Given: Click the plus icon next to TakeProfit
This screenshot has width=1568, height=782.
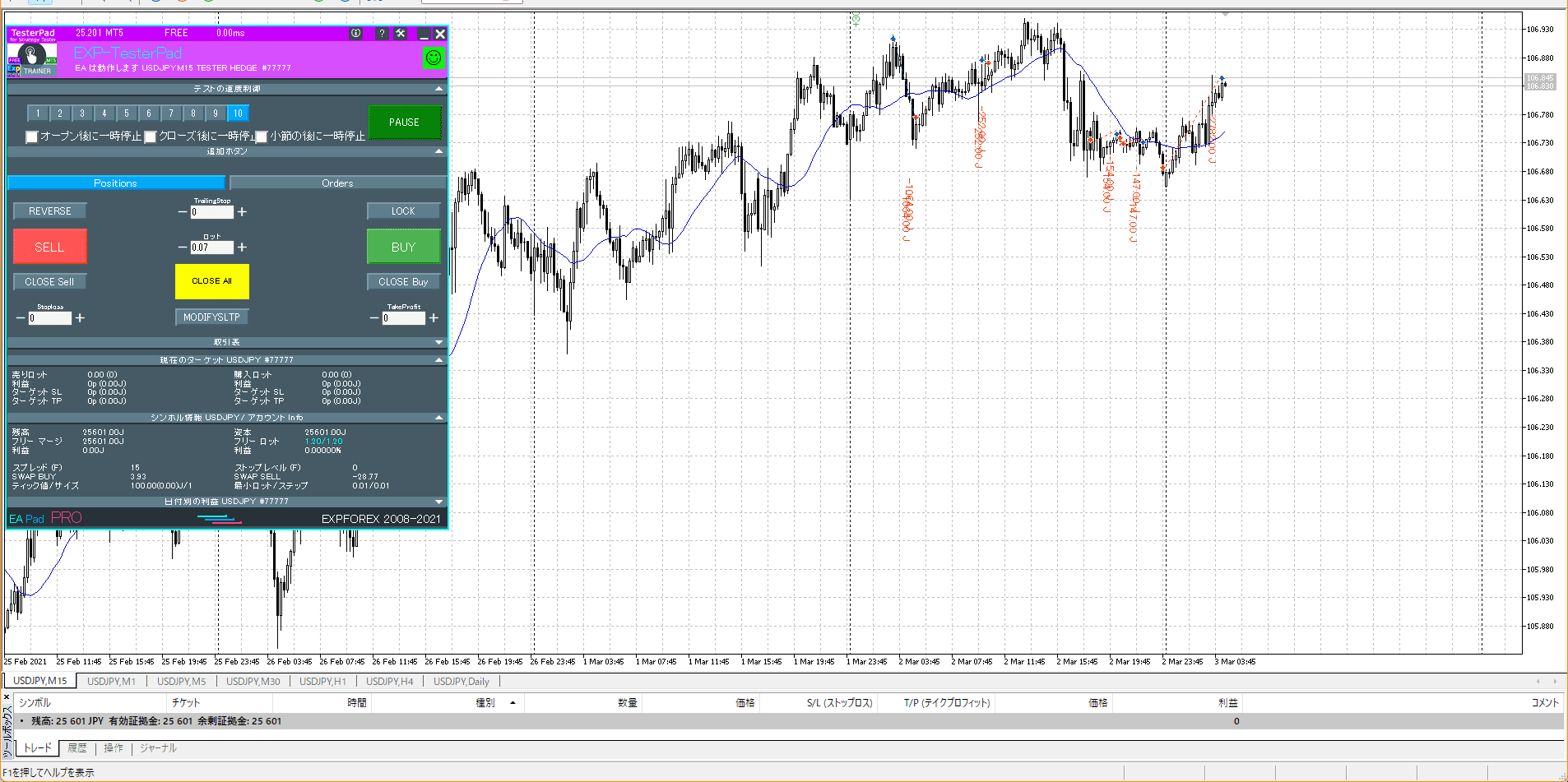Looking at the screenshot, I should (434, 318).
